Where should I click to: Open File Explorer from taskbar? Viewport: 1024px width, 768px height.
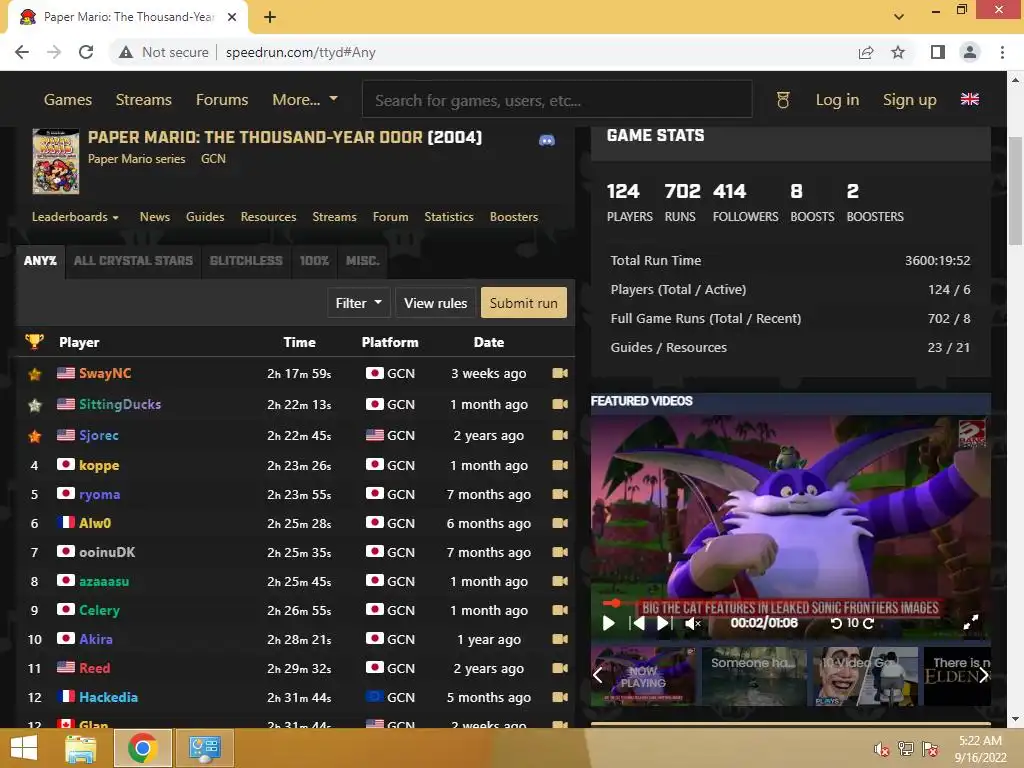click(81, 748)
